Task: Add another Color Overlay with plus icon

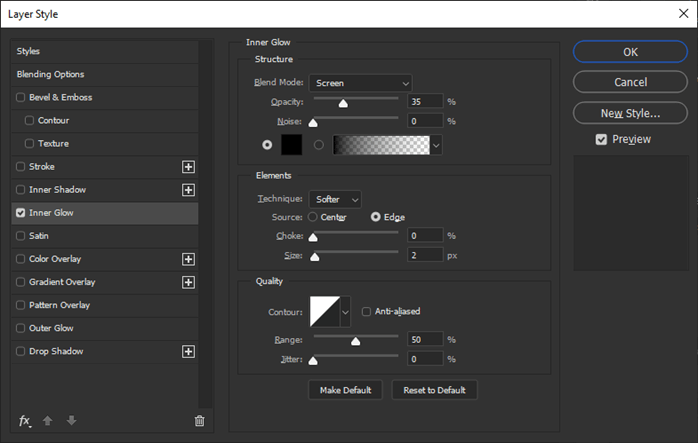Action: pyautogui.click(x=188, y=259)
